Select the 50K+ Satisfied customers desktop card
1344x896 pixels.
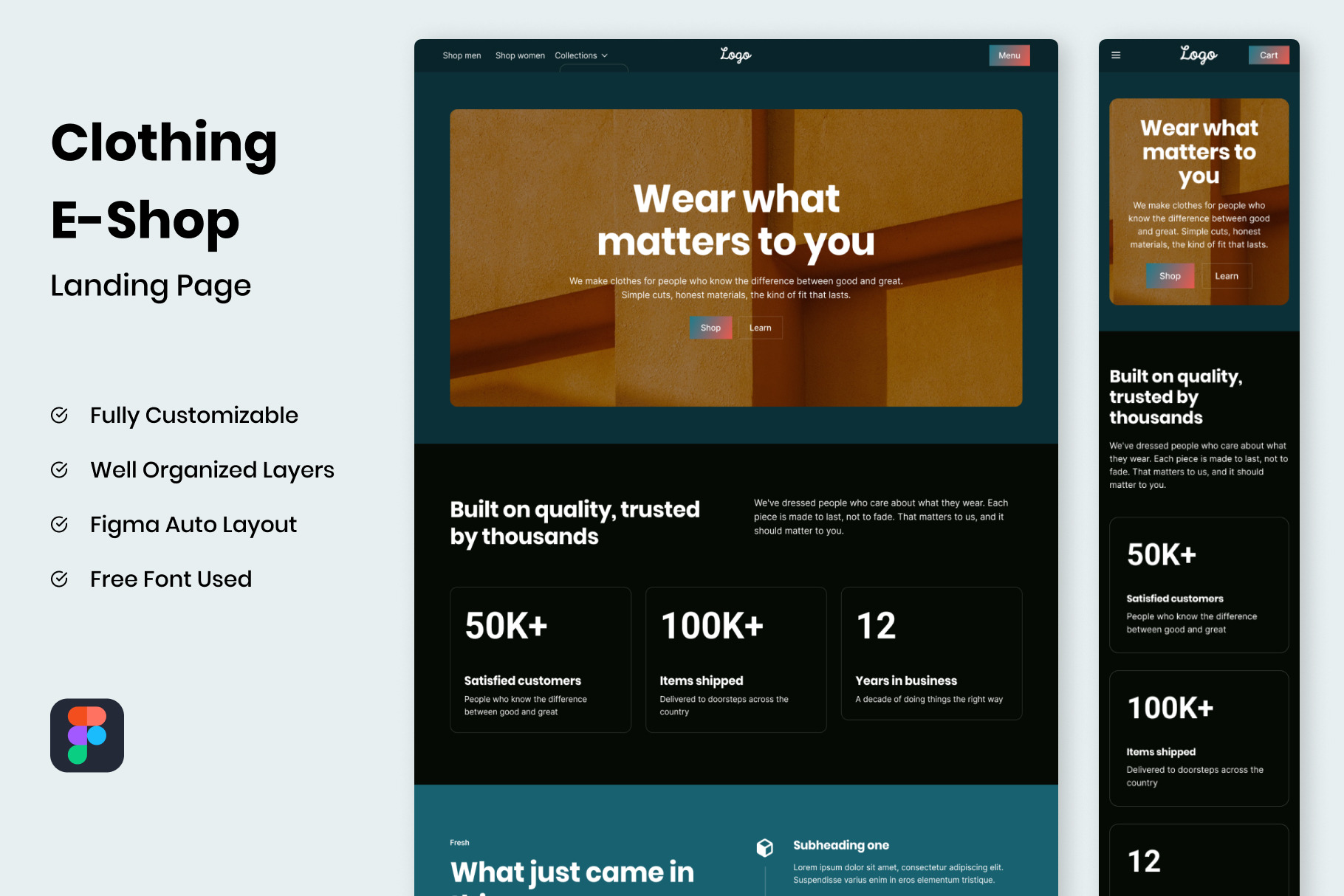(541, 659)
